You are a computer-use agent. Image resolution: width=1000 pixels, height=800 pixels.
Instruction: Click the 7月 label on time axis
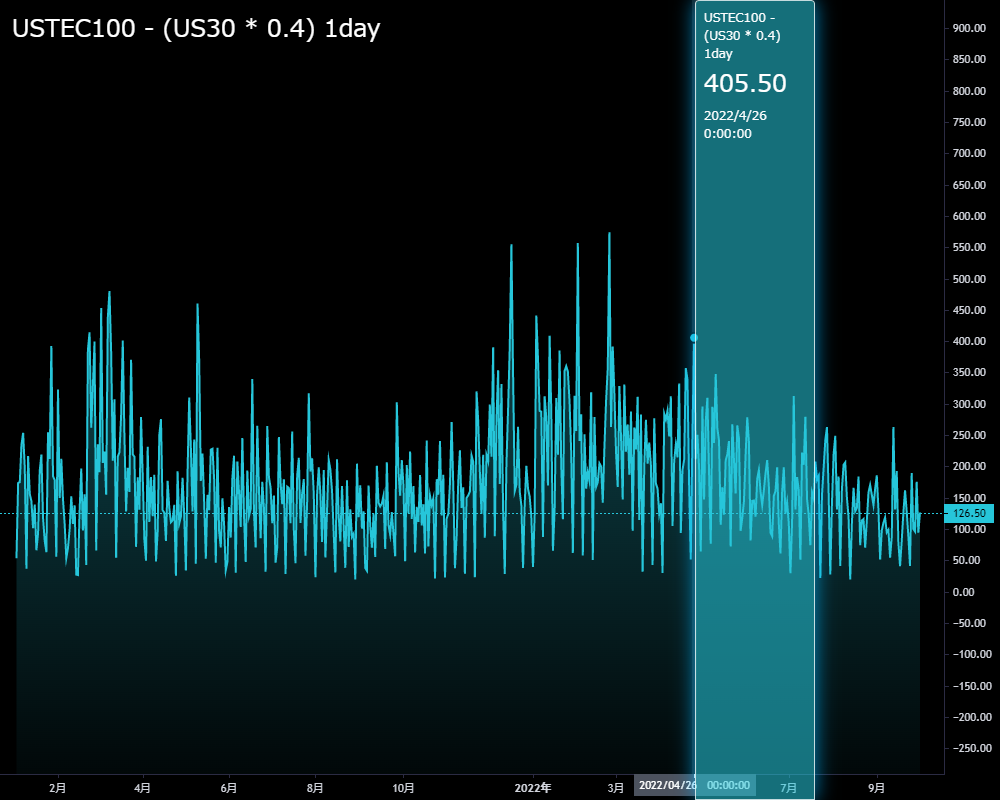tap(789, 787)
